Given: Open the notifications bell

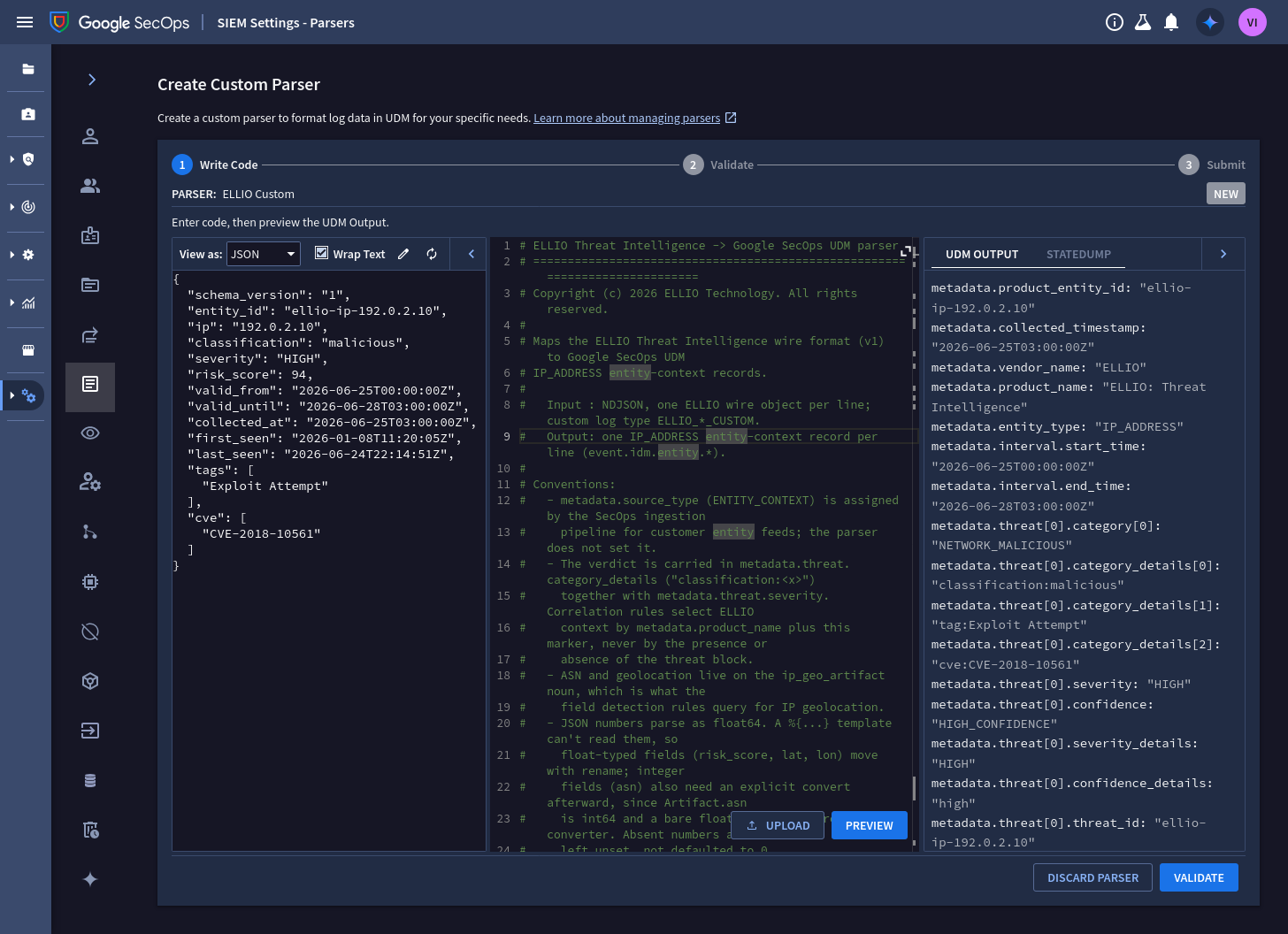Looking at the screenshot, I should (x=1171, y=22).
